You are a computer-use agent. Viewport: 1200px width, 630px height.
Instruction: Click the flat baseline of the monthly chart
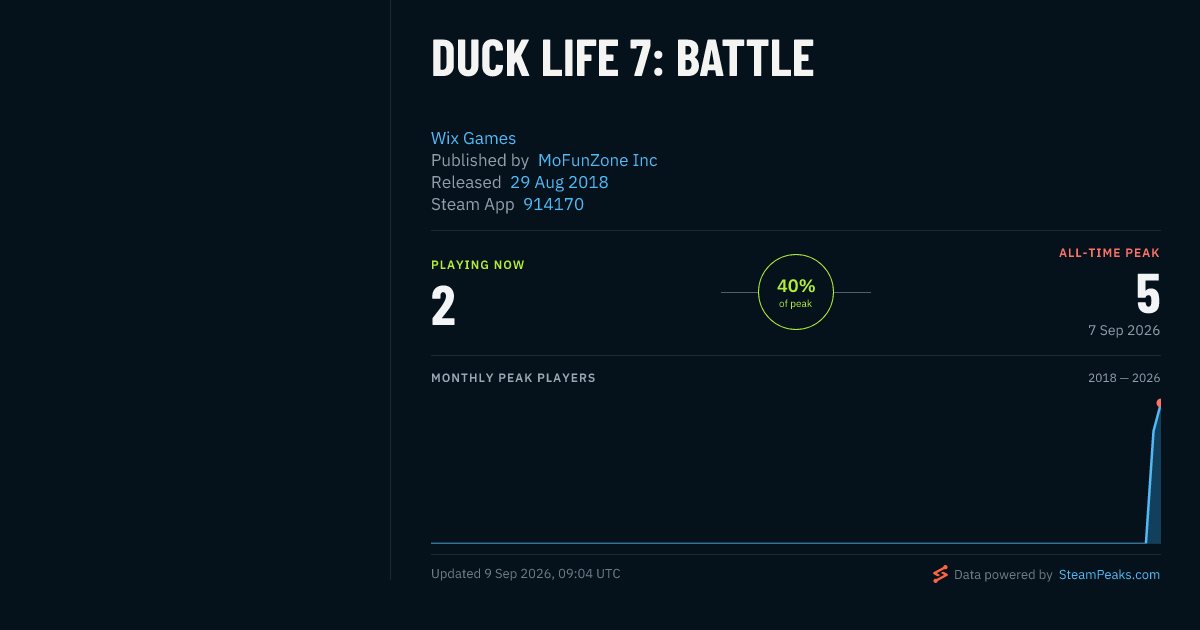[x=788, y=543]
